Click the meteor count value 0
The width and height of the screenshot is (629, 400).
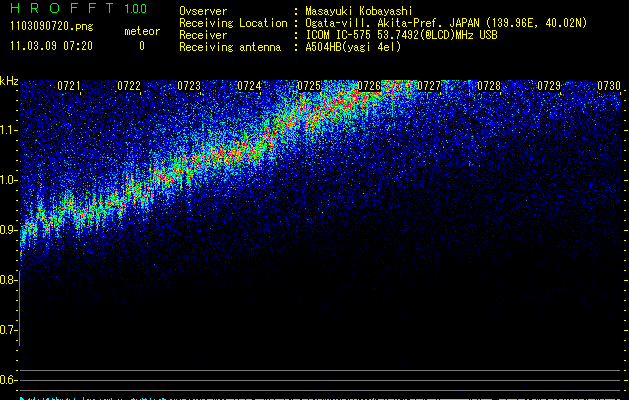tap(142, 46)
